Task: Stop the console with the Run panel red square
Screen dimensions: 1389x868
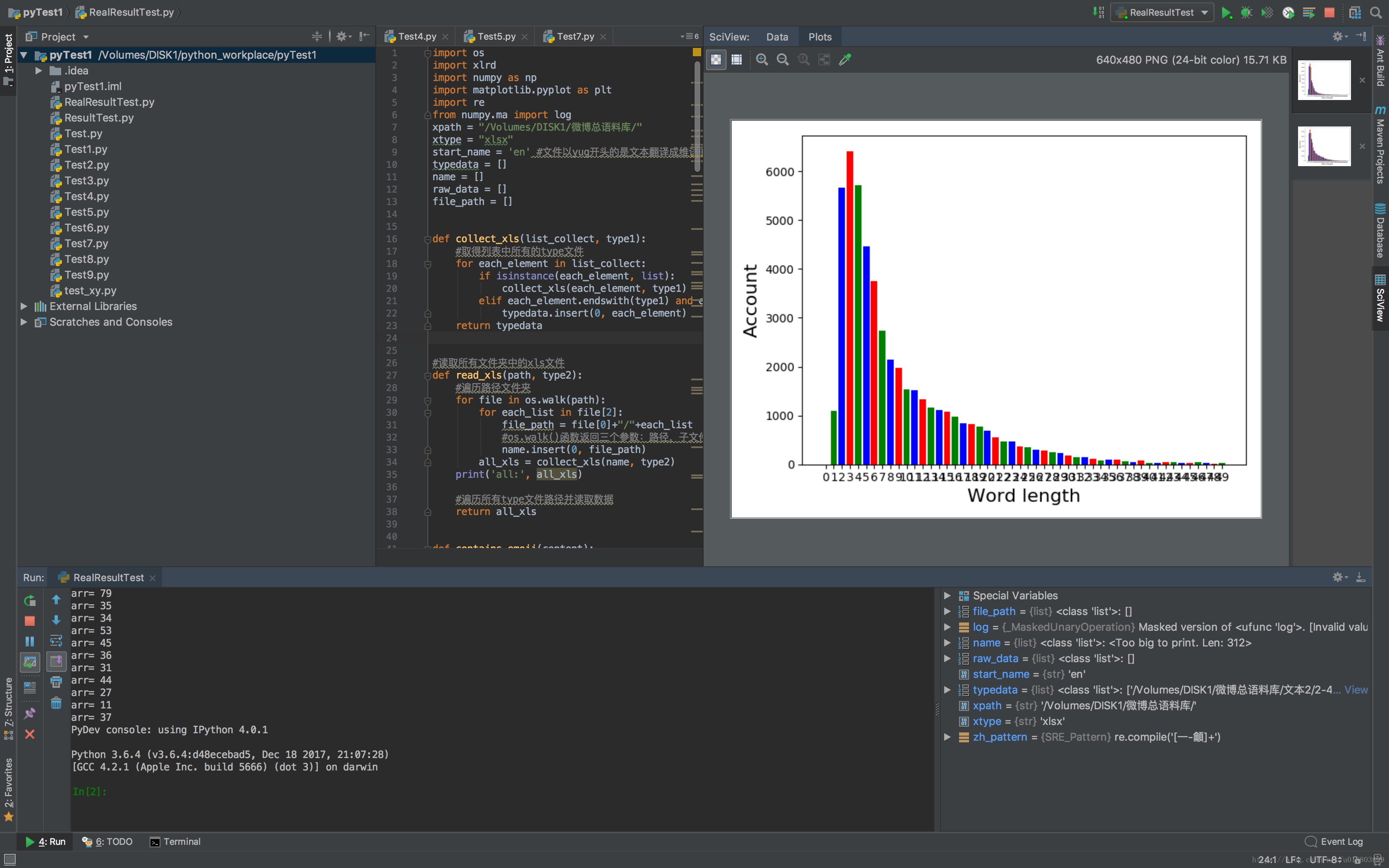Action: coord(30,620)
